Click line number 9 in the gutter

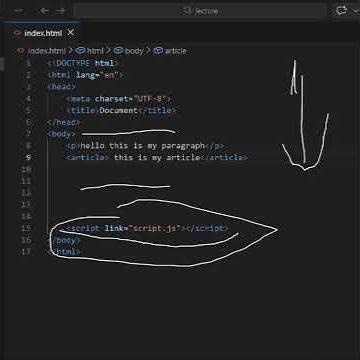coord(28,158)
